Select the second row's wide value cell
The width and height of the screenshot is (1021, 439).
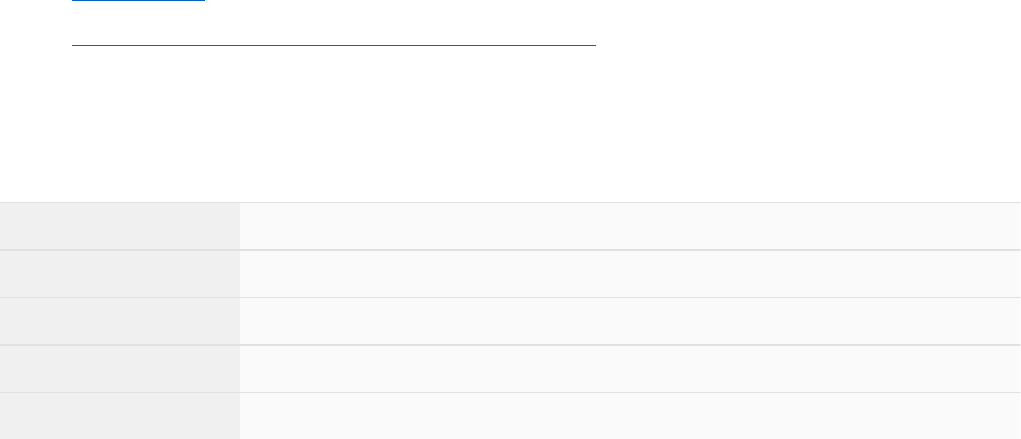coord(630,273)
